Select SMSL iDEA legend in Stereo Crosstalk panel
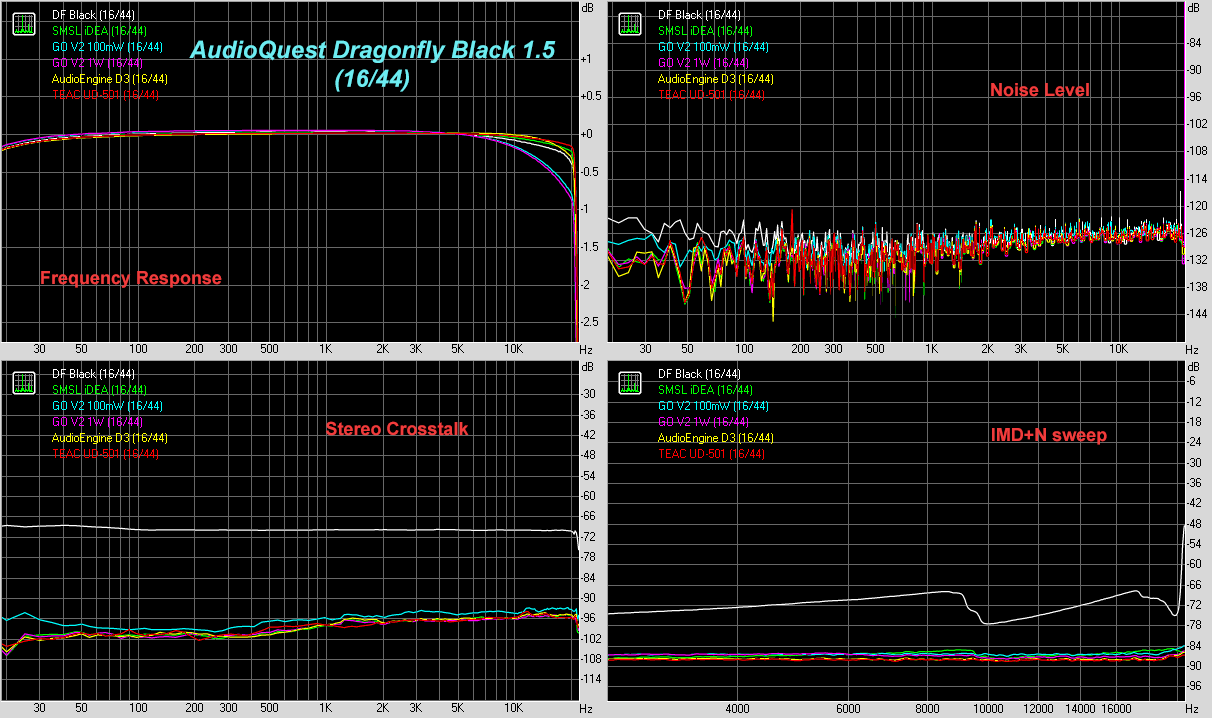1212x718 pixels. tap(100, 390)
